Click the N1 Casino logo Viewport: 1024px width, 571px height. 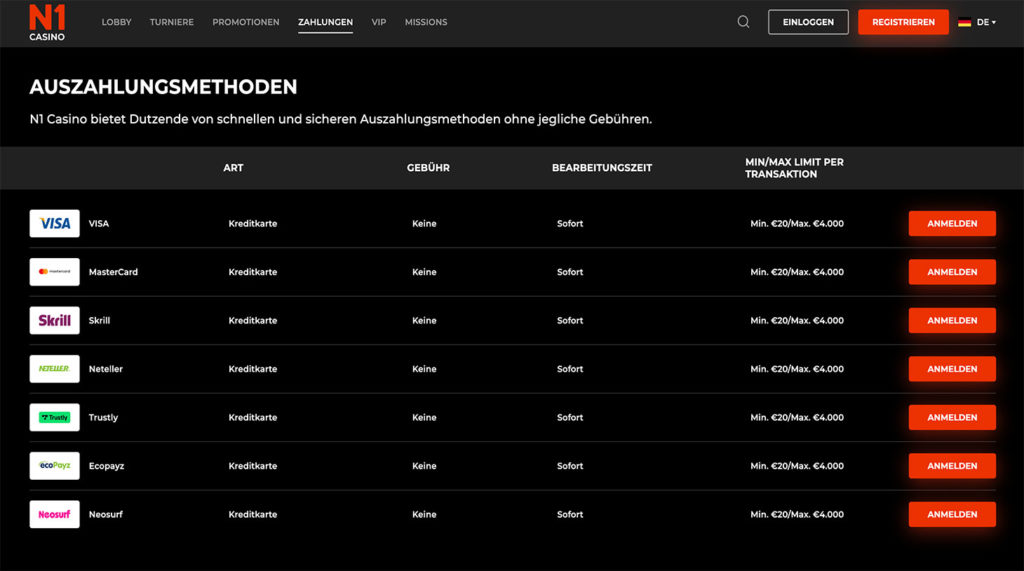[47, 23]
